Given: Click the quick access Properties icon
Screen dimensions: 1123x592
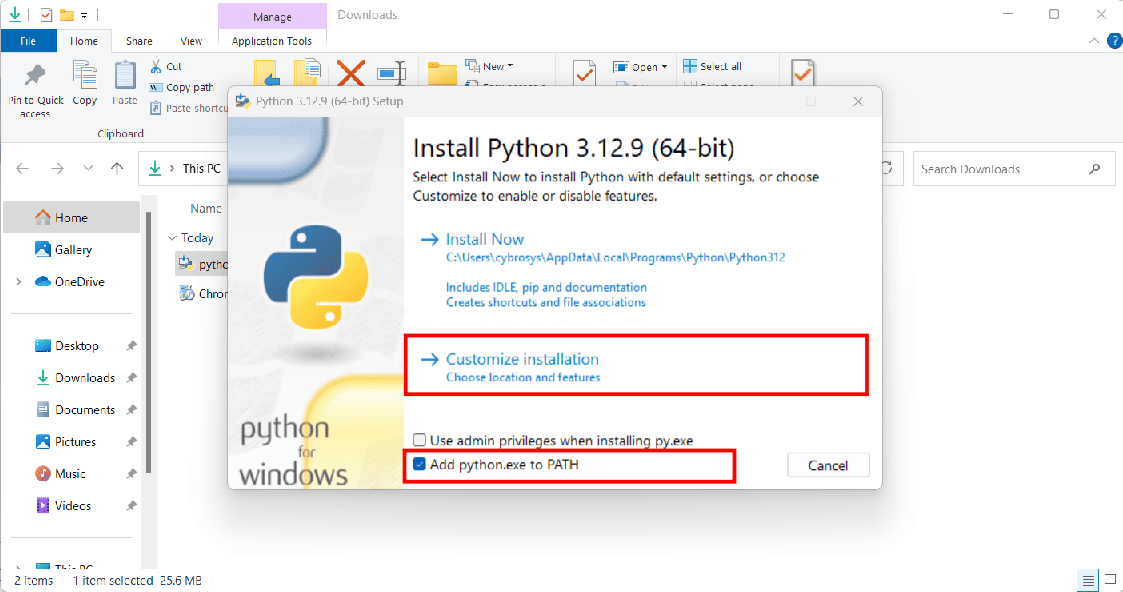Looking at the screenshot, I should tap(47, 15).
